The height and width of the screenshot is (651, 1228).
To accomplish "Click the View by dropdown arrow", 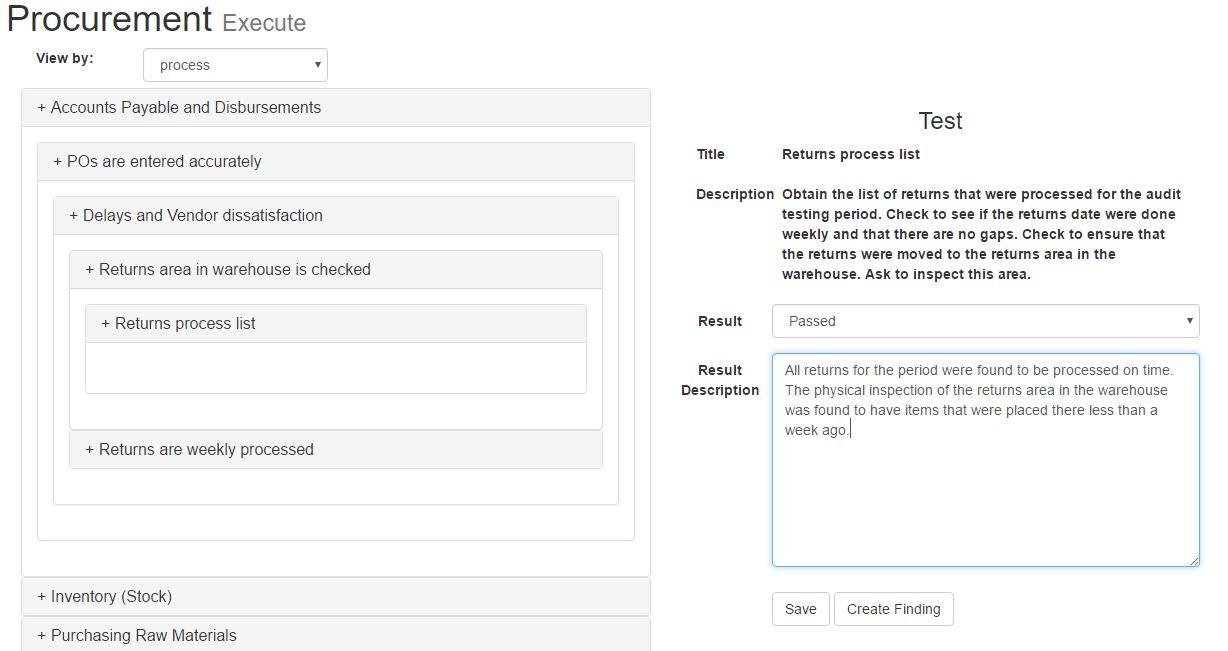I will [x=317, y=64].
